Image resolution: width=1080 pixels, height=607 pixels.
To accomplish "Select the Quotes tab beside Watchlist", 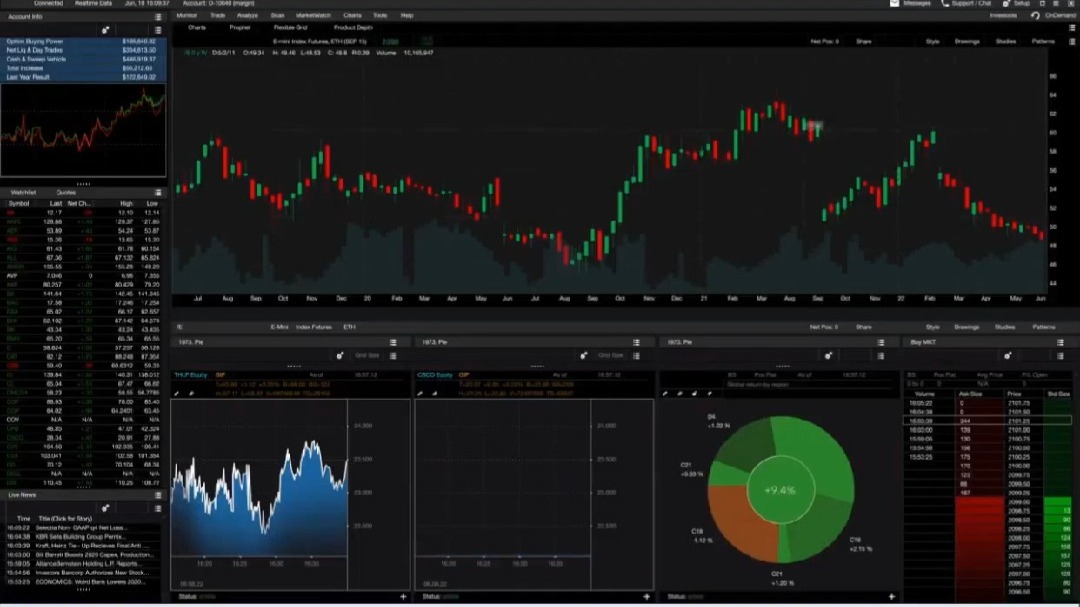I will click(66, 192).
